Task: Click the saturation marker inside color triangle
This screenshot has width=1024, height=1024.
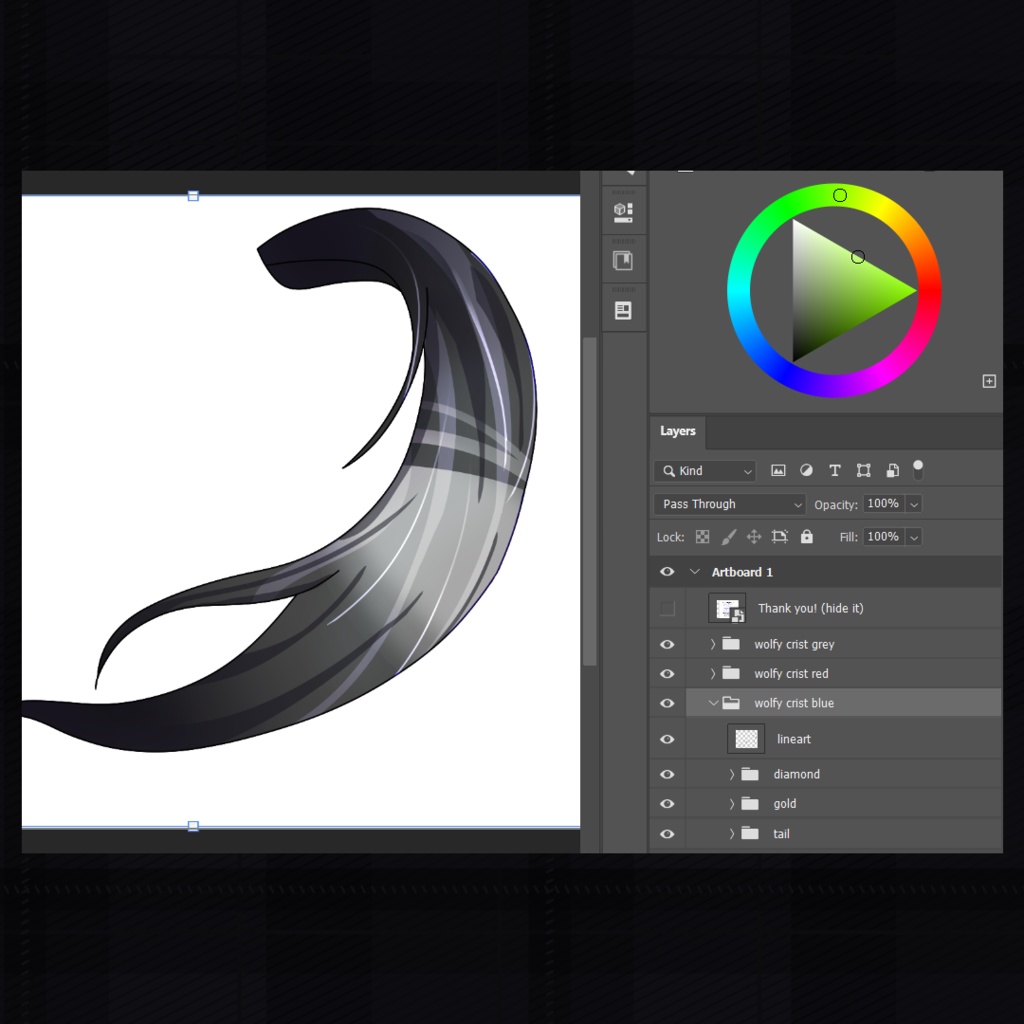Action: [x=858, y=257]
